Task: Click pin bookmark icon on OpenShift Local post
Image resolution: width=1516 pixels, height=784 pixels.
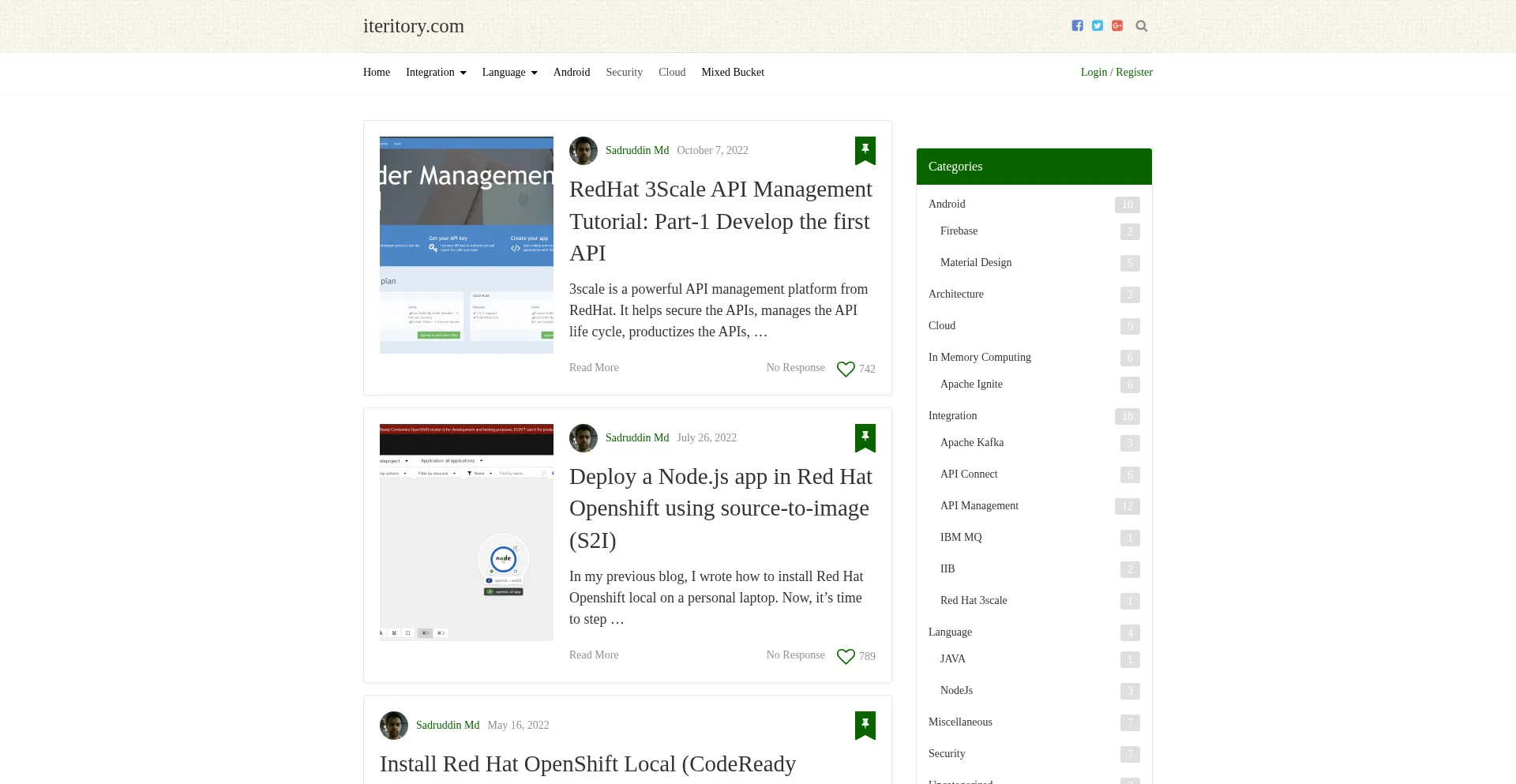Action: point(865,725)
